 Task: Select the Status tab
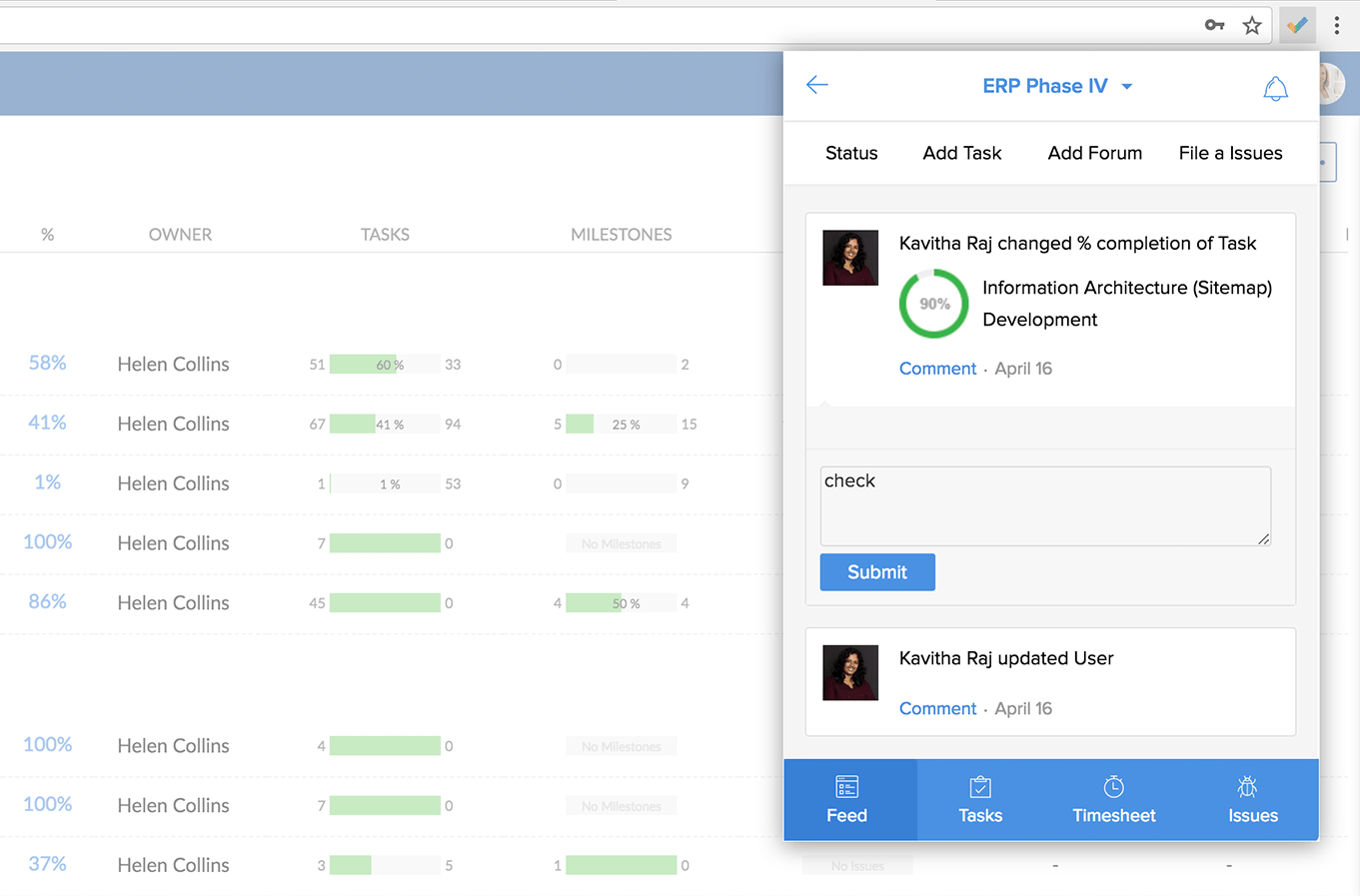tap(850, 152)
